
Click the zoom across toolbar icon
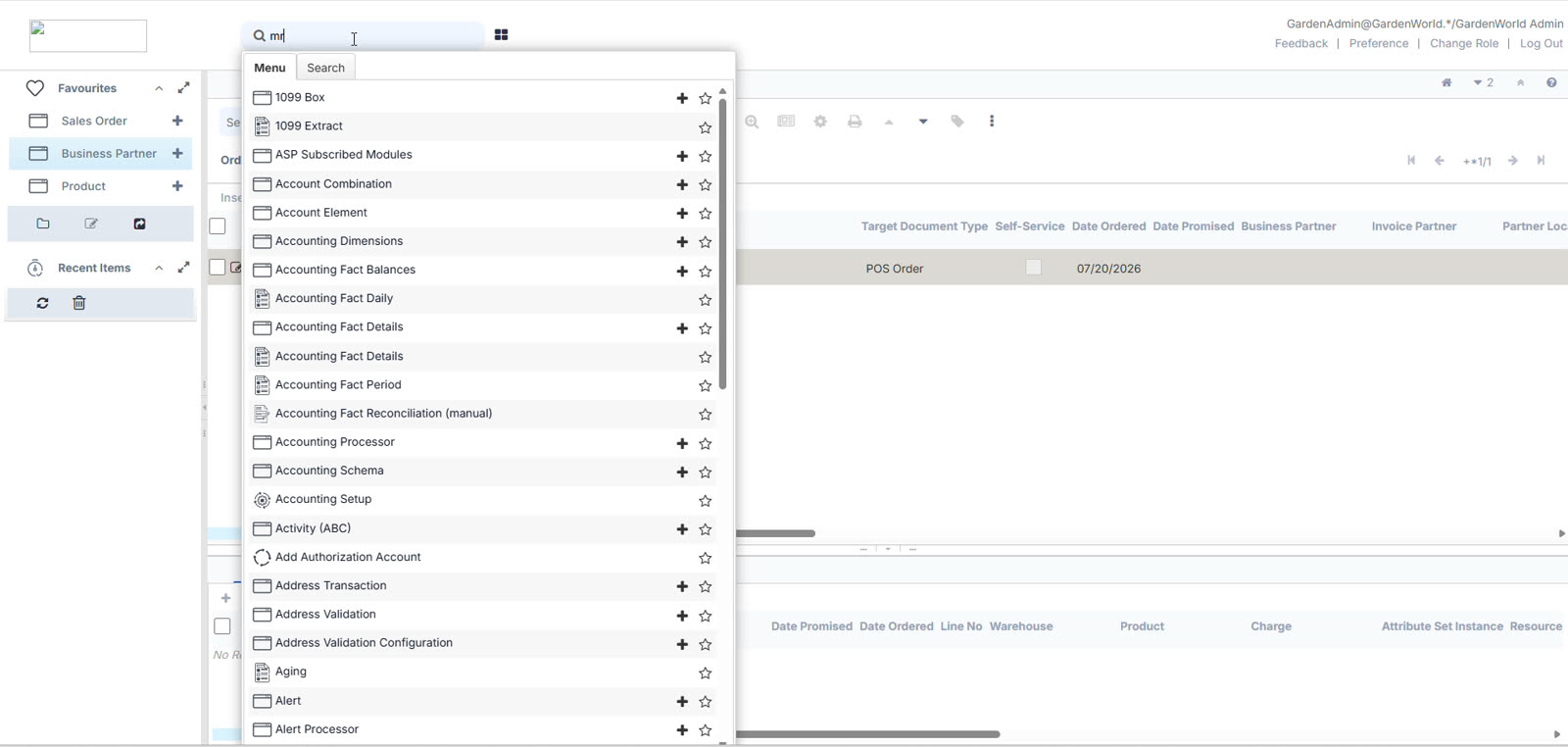(x=752, y=122)
